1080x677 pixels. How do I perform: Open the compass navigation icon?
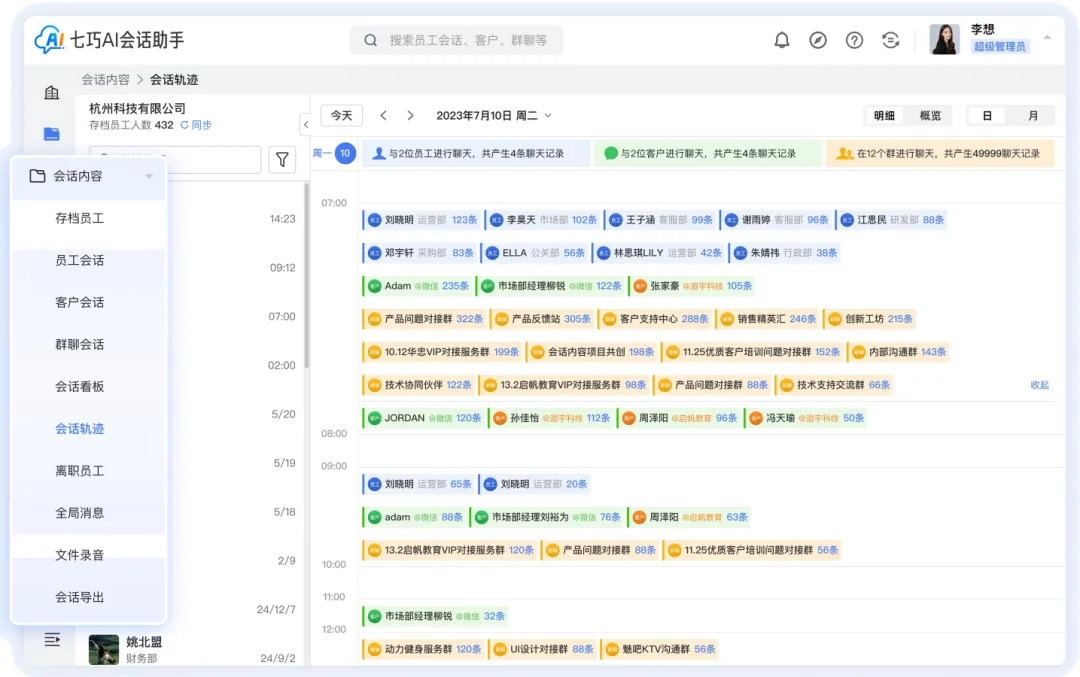818,40
